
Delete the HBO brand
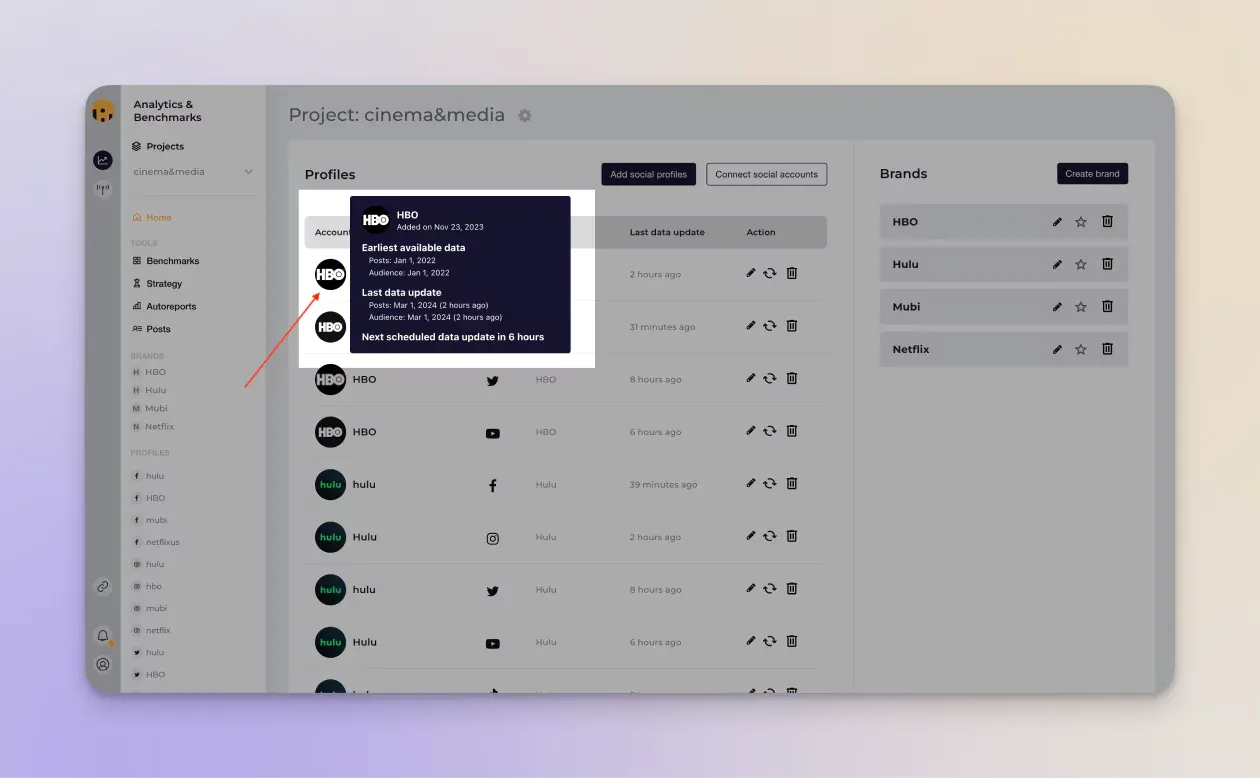(1107, 222)
